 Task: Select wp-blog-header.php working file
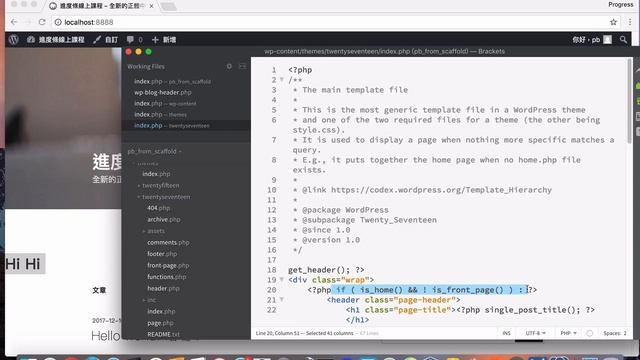click(x=186, y=93)
